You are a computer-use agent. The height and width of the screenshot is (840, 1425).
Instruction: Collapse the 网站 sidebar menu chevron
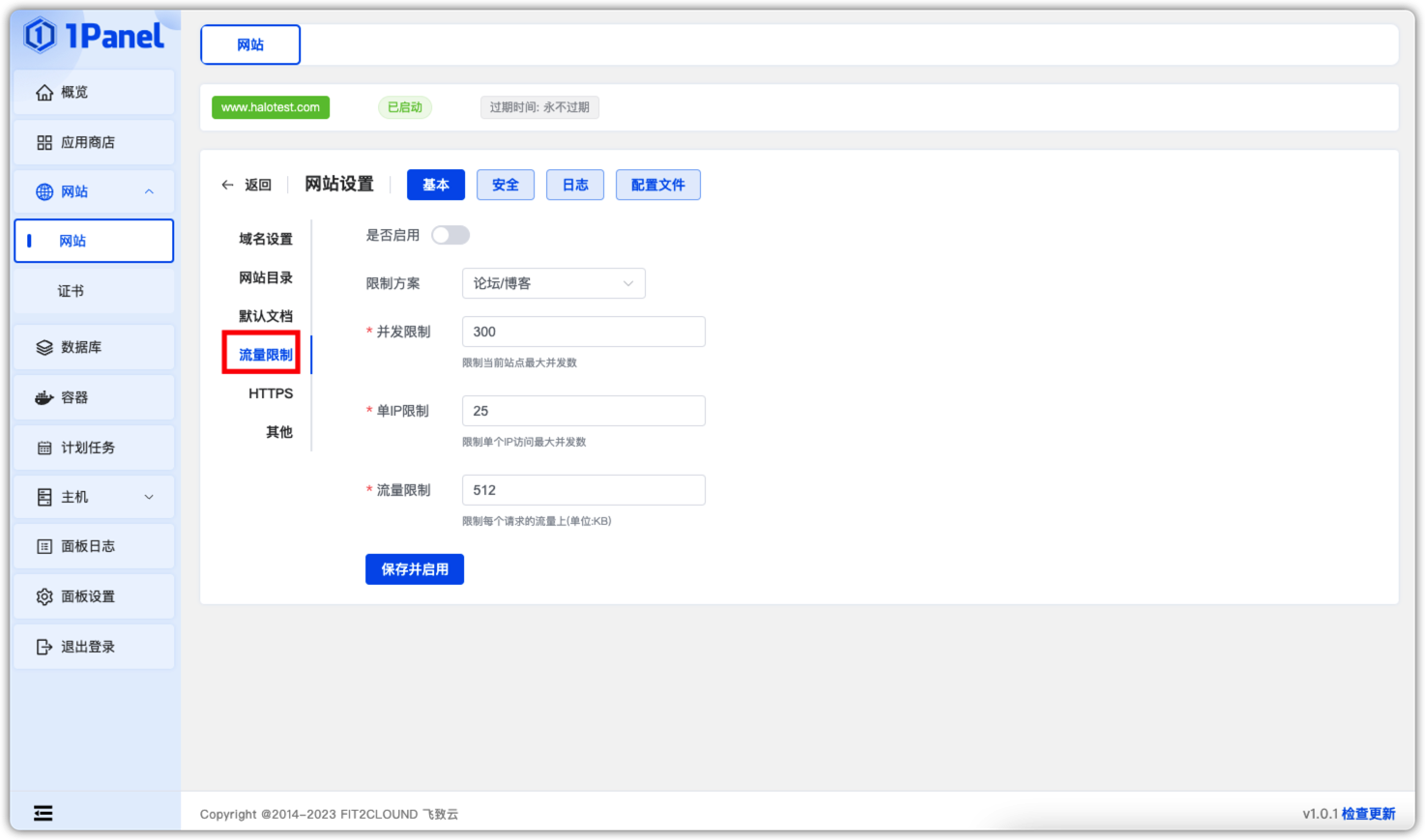149,191
